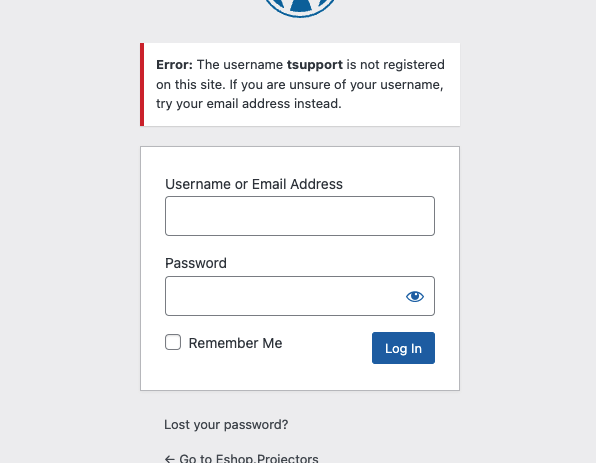Click the Username or Email Address label
Screen dimensions: 596x463
coord(254,184)
